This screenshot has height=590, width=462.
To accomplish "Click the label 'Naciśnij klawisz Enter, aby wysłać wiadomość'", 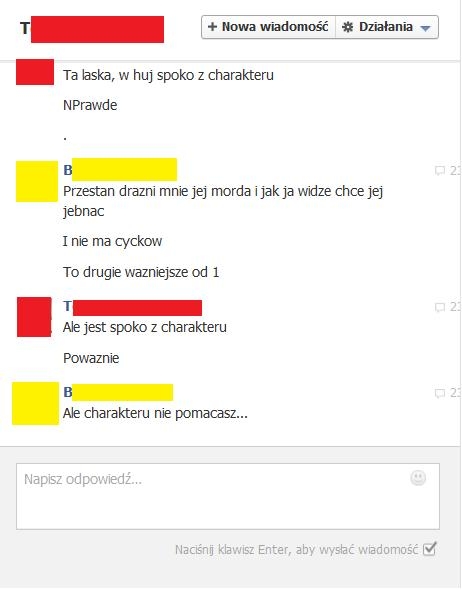I will 296,550.
